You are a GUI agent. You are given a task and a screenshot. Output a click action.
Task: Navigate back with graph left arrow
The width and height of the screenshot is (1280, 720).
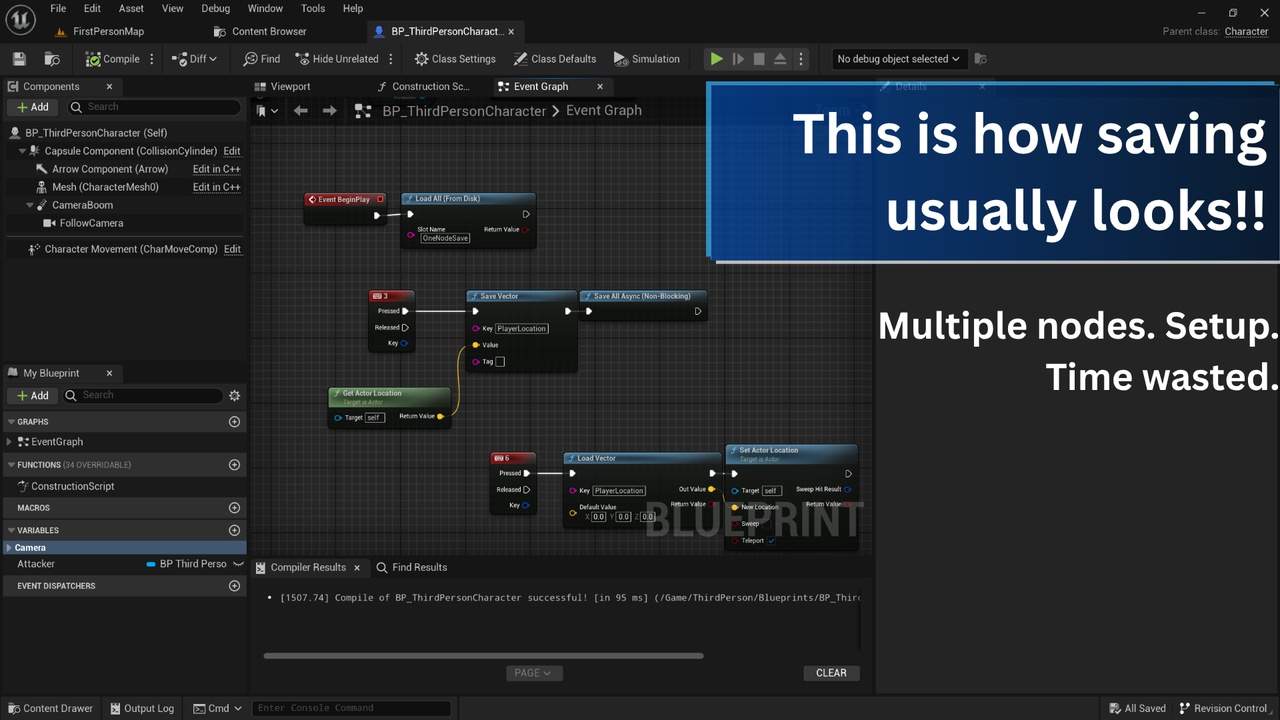pyautogui.click(x=301, y=111)
